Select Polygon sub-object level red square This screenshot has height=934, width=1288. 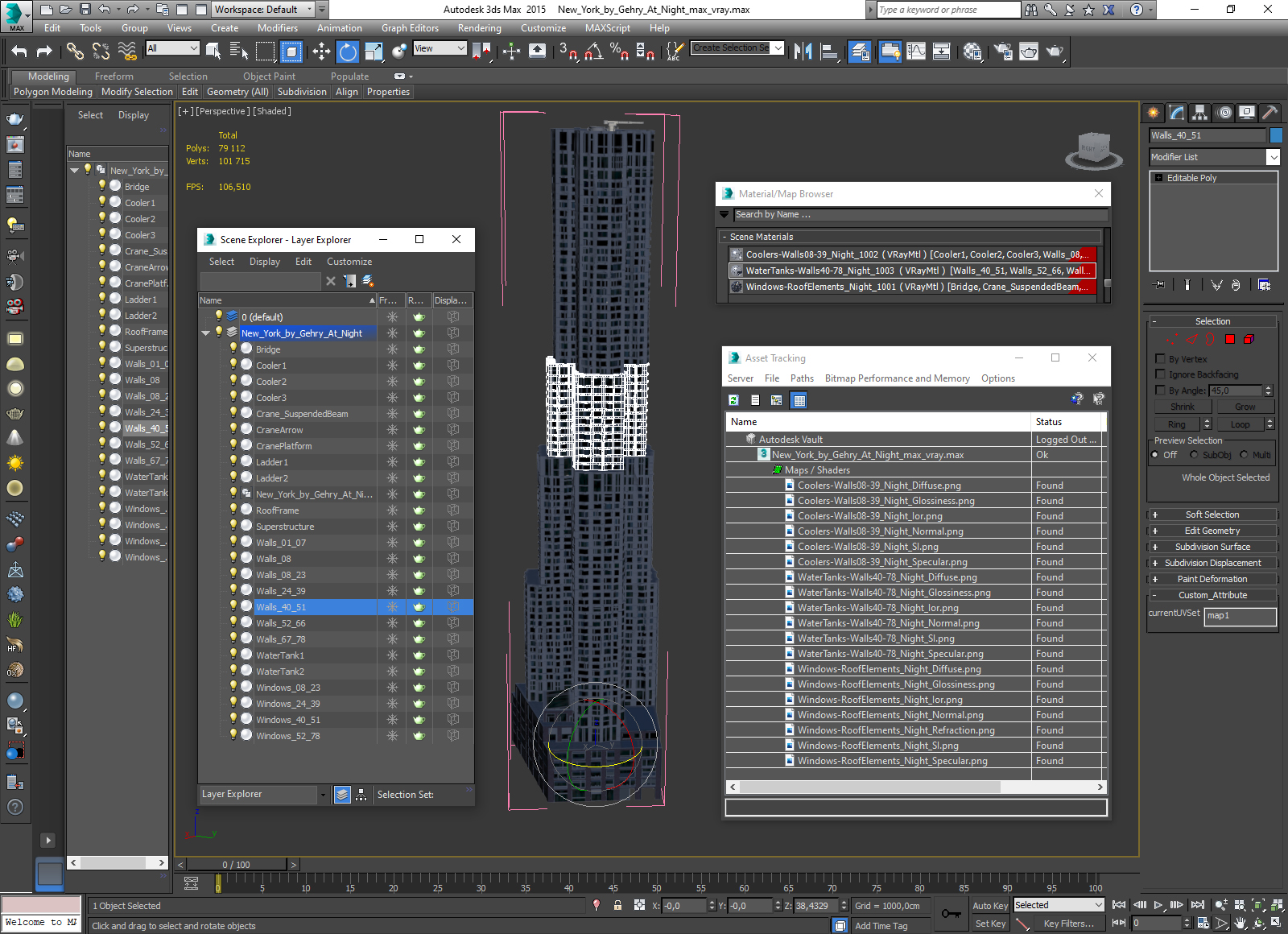[1229, 339]
